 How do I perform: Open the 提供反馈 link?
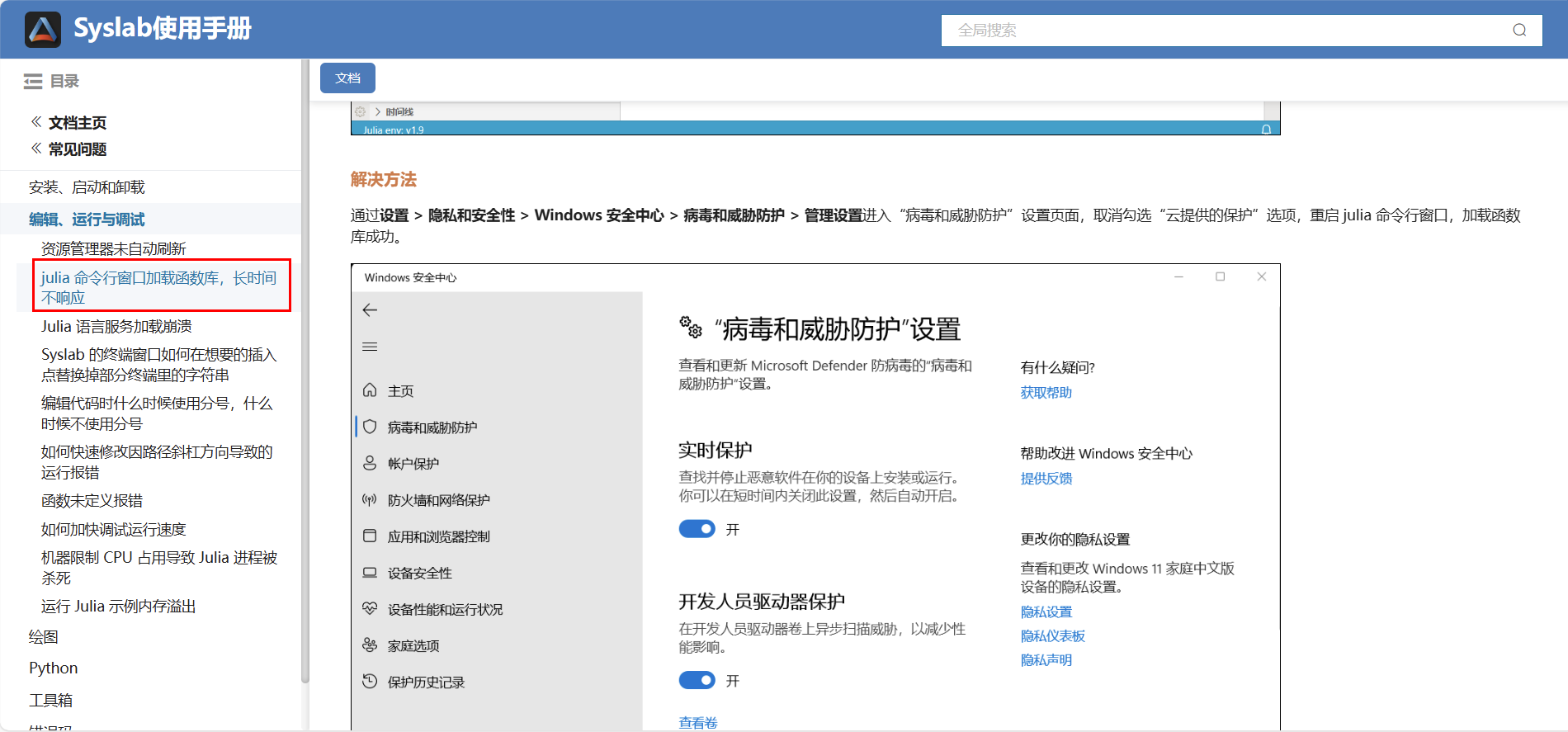(x=1046, y=479)
